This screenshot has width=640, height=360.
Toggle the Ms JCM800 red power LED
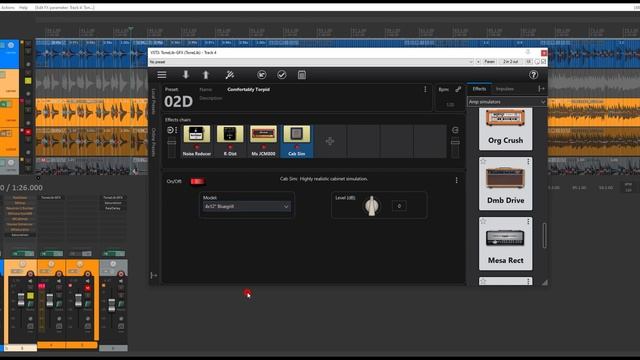click(x=263, y=147)
